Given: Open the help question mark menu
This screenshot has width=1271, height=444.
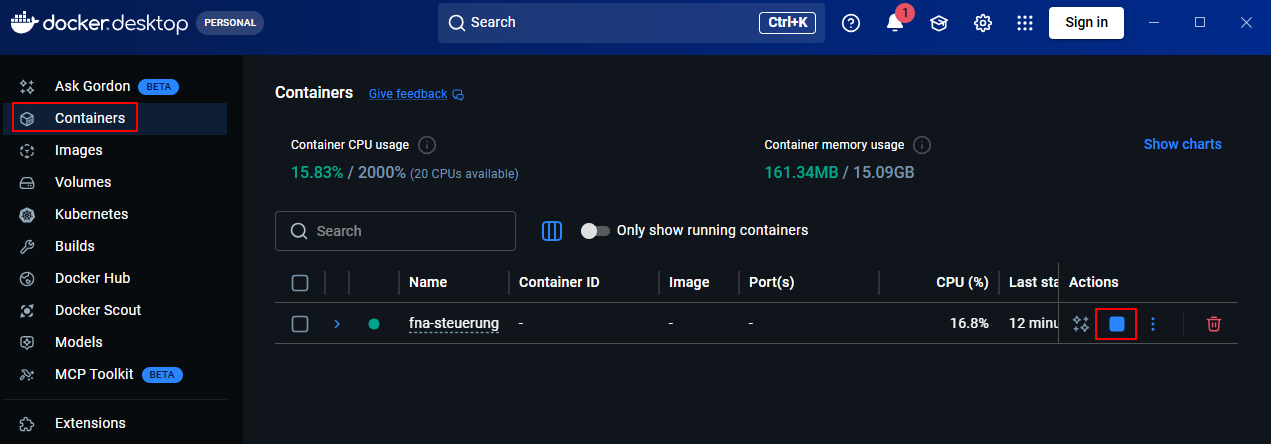Looking at the screenshot, I should pyautogui.click(x=851, y=23).
